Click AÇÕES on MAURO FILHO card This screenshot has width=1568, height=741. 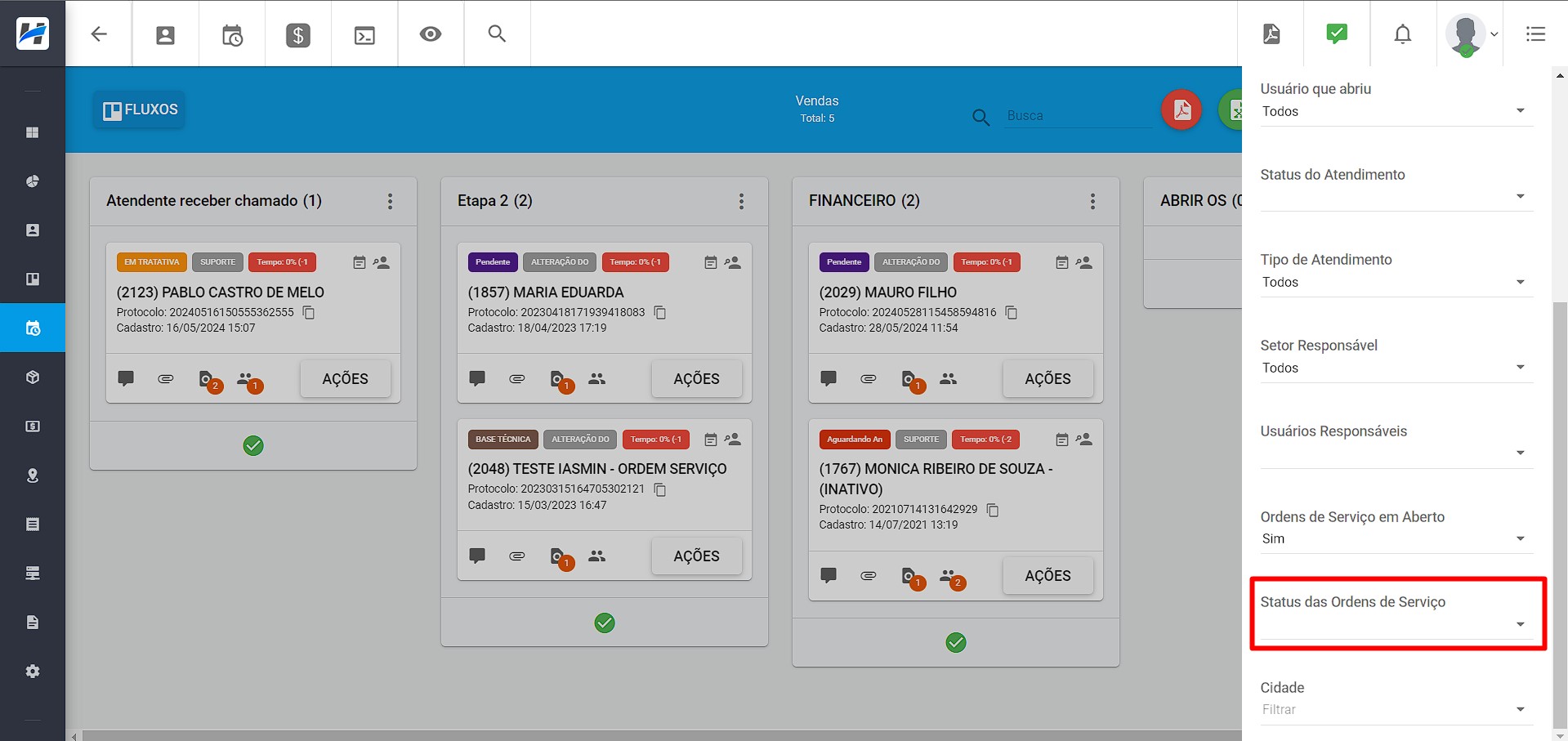(1048, 379)
